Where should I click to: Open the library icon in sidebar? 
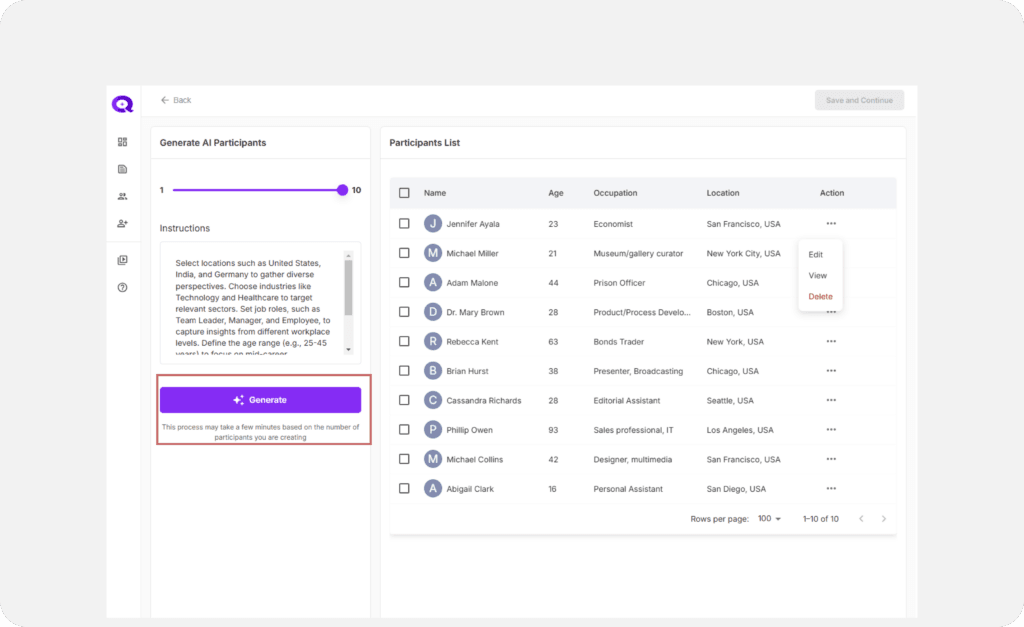click(x=122, y=260)
